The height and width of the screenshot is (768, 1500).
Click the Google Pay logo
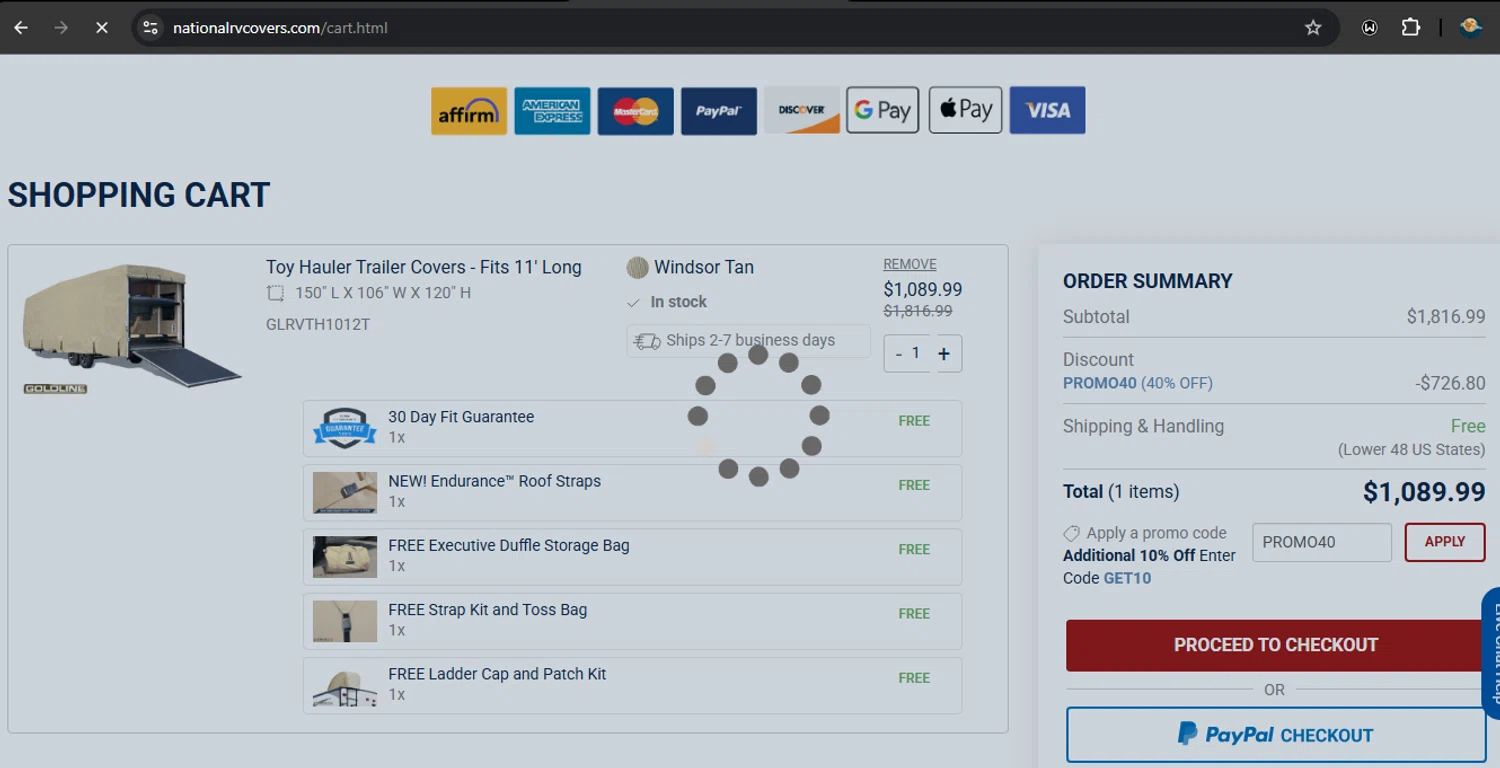[x=882, y=110]
